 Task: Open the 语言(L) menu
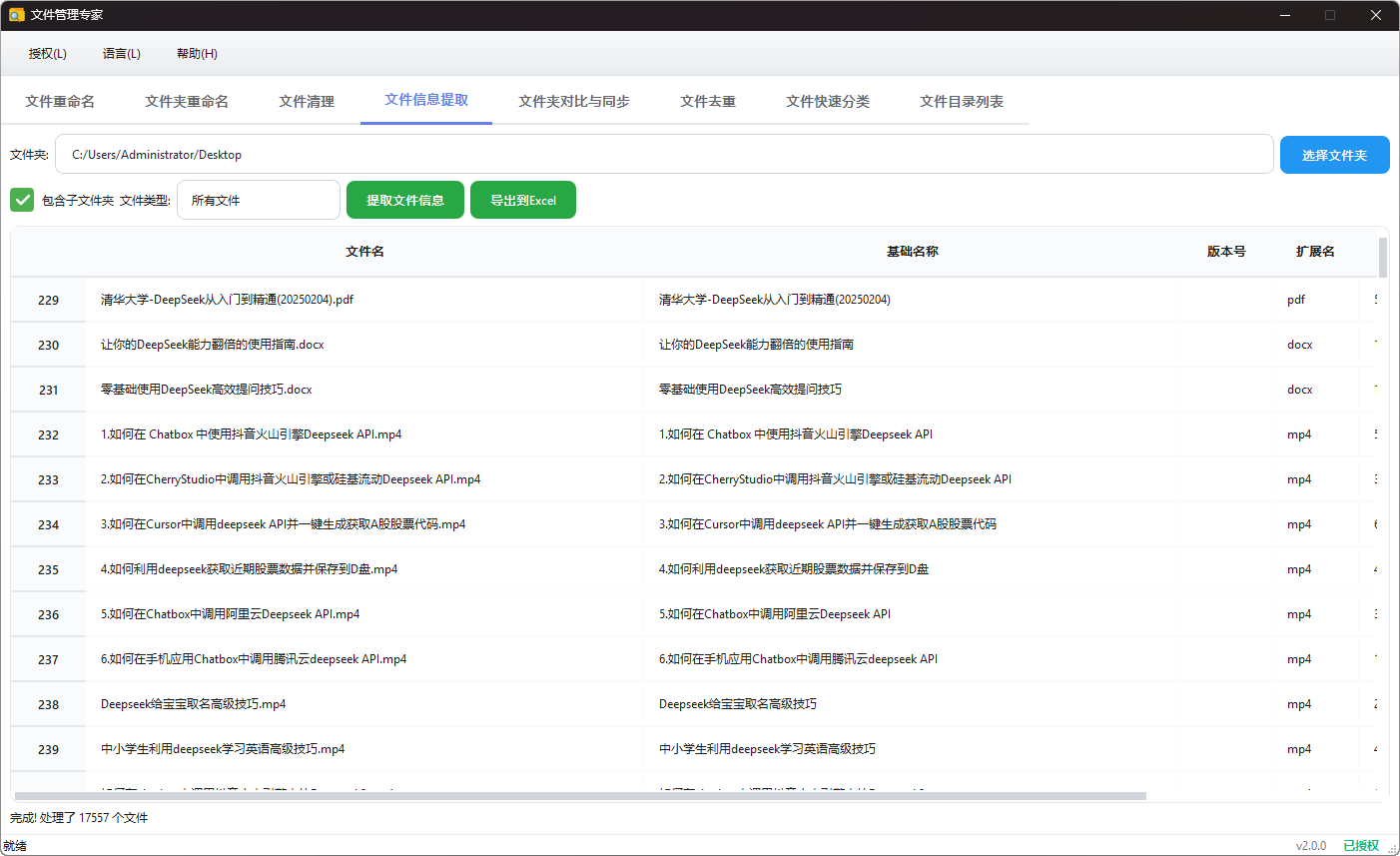[x=121, y=53]
